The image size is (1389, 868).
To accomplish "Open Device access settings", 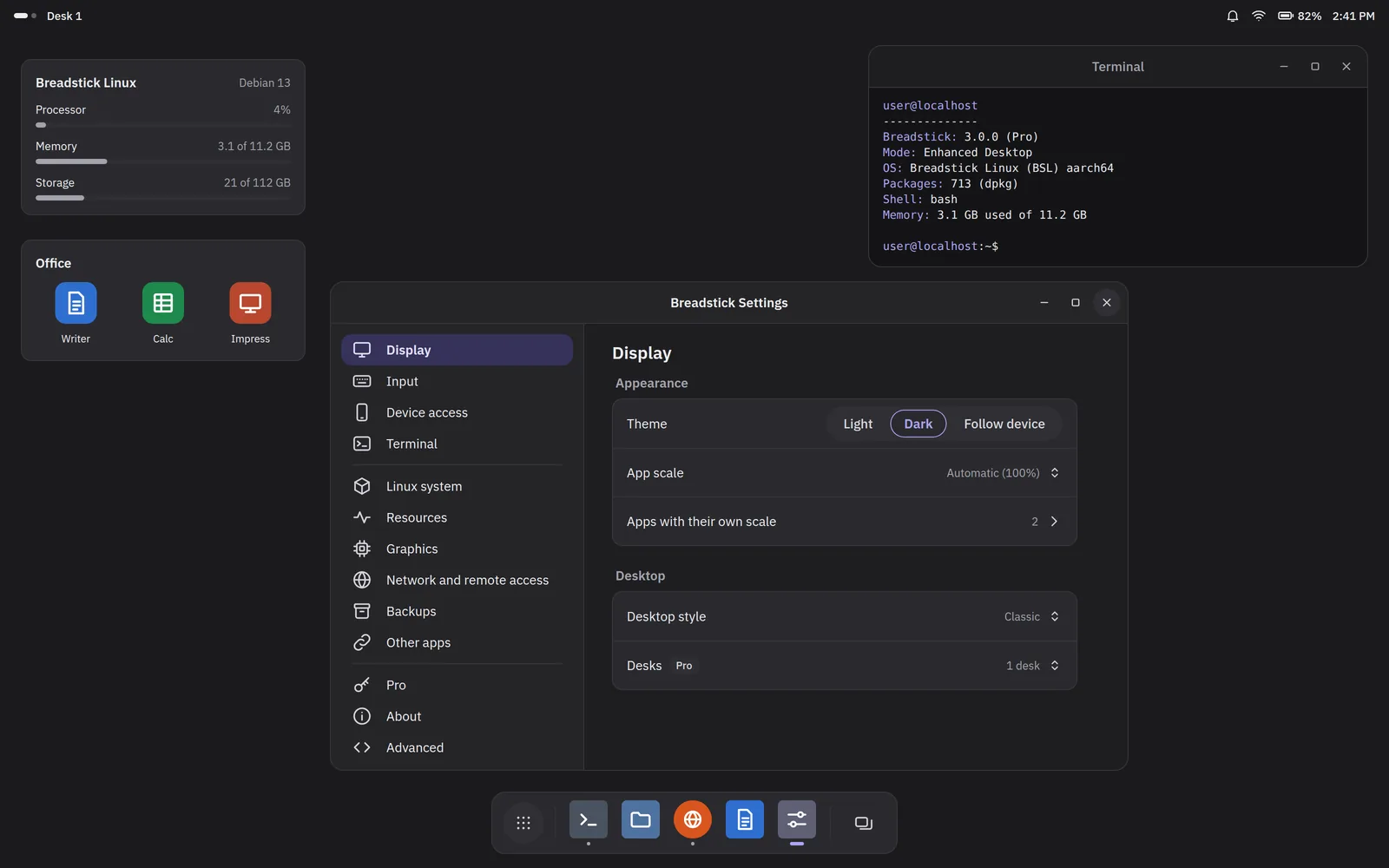I will (458, 412).
